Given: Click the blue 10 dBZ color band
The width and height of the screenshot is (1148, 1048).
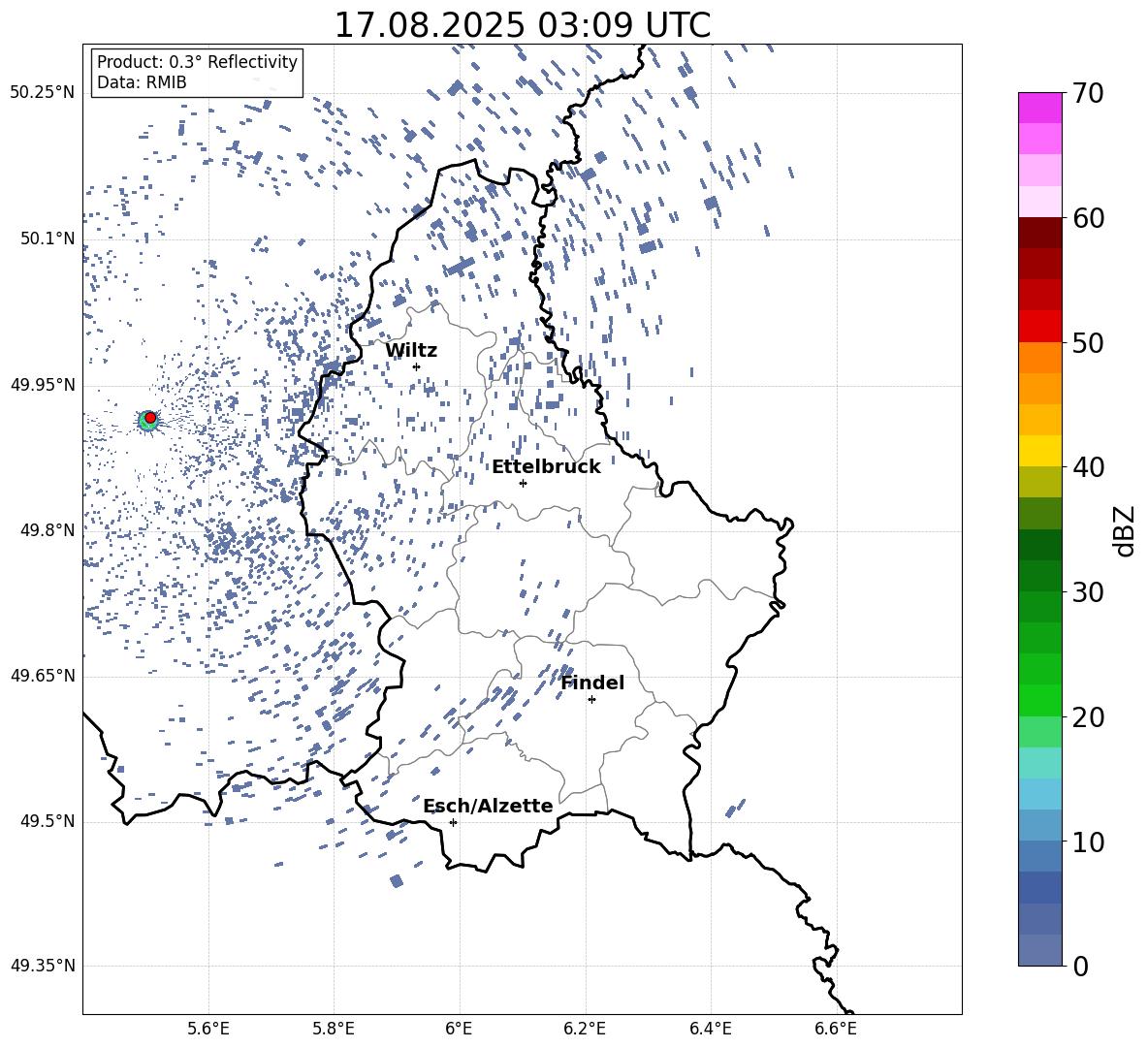Looking at the screenshot, I should coord(1039,825).
